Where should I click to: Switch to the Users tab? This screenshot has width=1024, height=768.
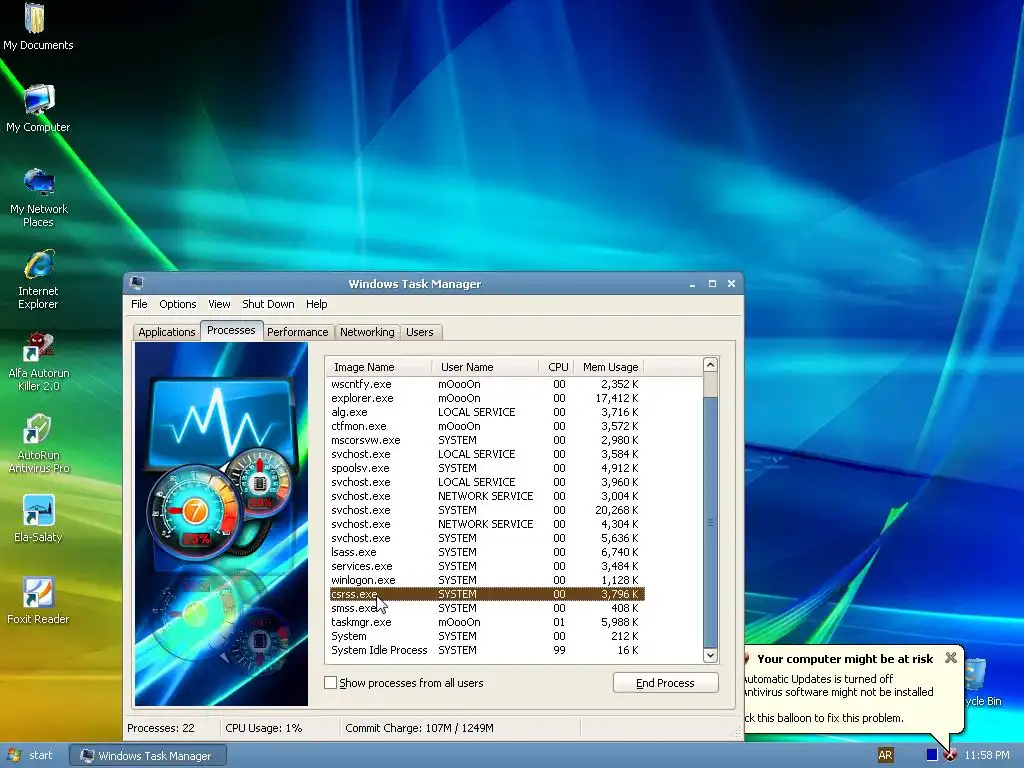point(420,332)
